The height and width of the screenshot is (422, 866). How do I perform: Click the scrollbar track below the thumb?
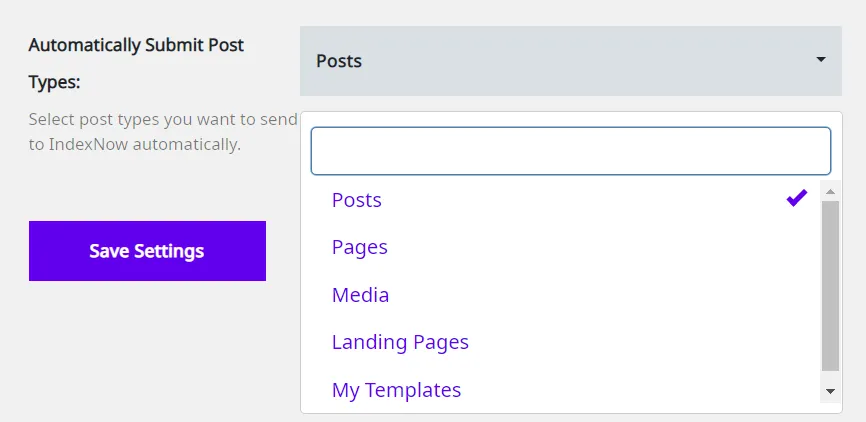[830, 377]
